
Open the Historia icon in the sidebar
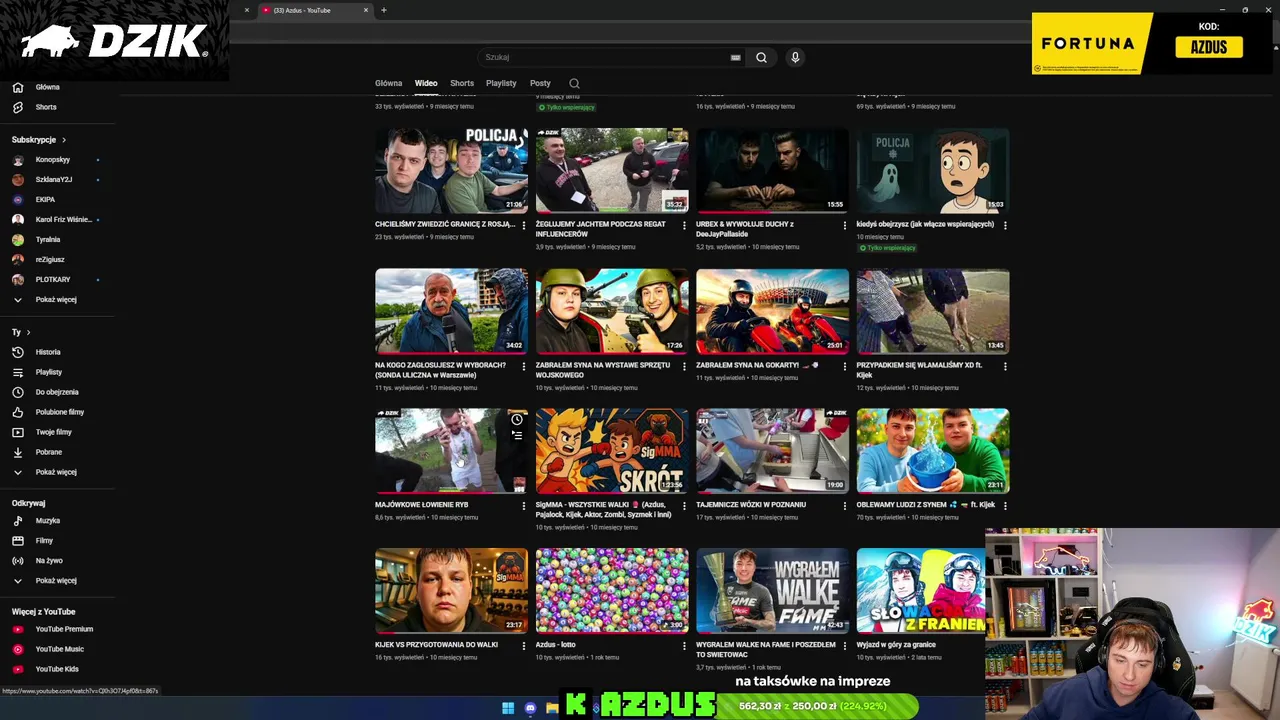point(17,352)
